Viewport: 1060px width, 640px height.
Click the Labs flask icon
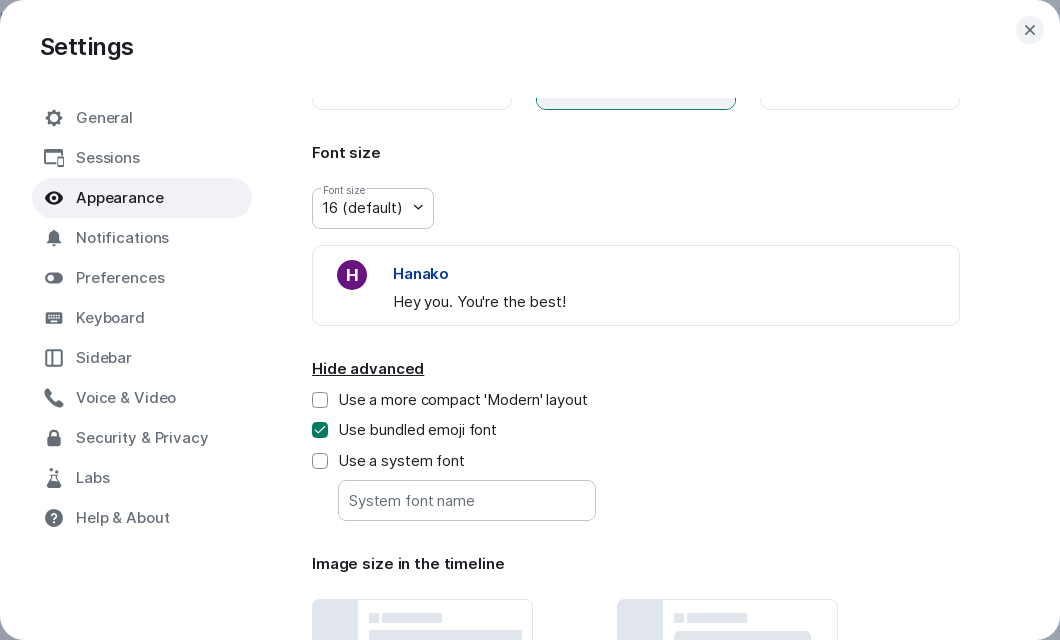click(54, 478)
